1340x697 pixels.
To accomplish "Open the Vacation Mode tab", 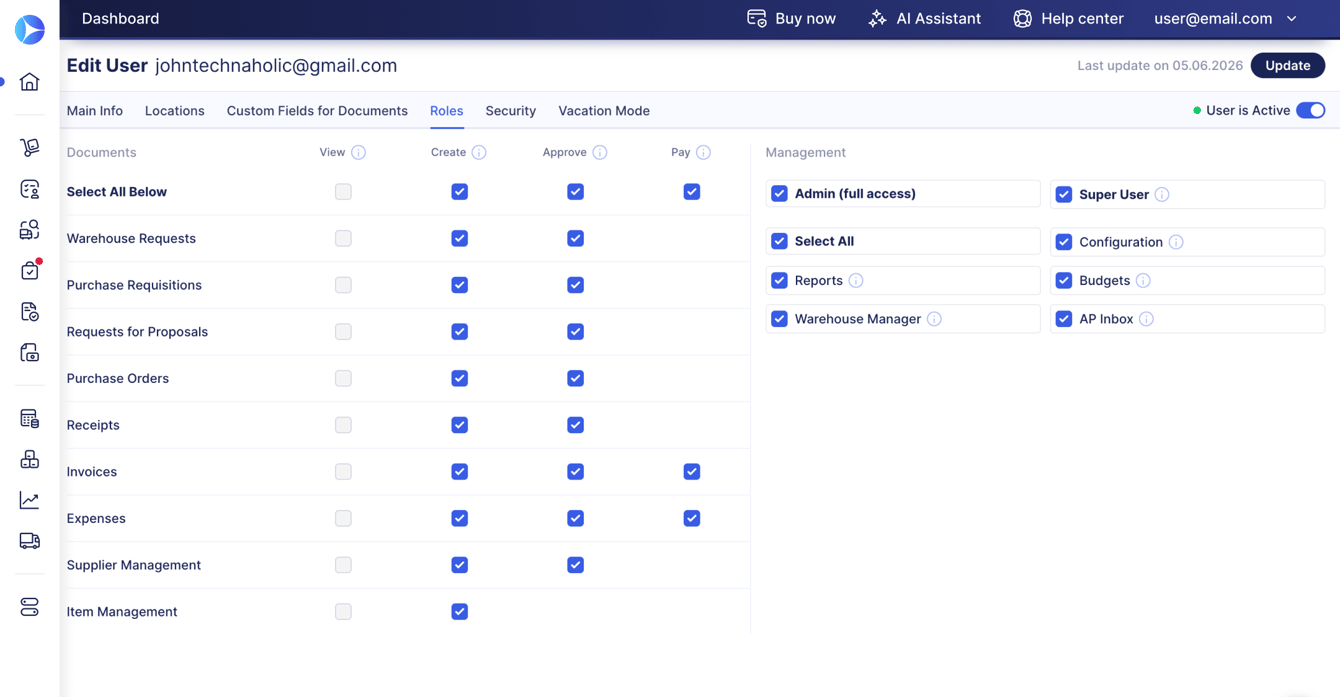I will click(x=604, y=111).
